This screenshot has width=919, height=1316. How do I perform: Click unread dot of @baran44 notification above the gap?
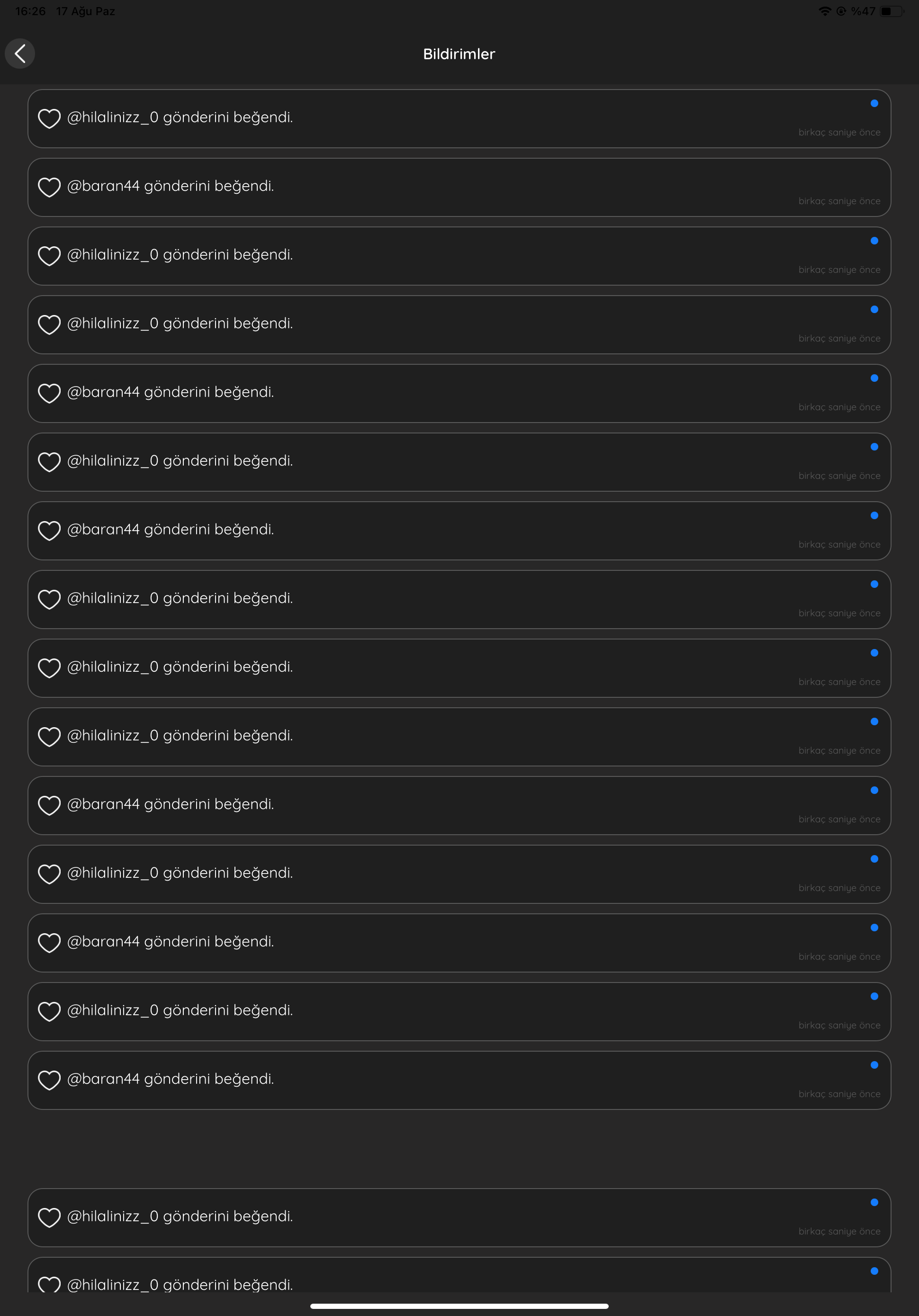[874, 1065]
